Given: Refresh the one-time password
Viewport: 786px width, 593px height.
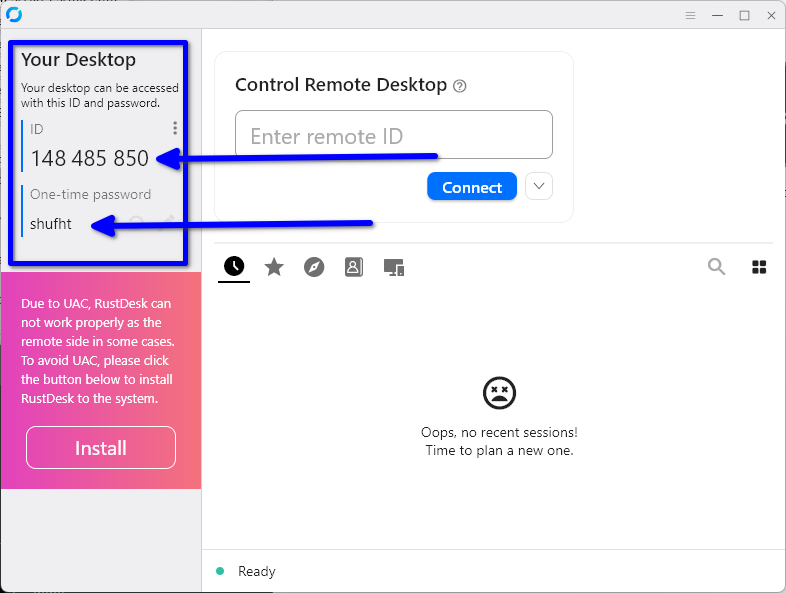Looking at the screenshot, I should pyautogui.click(x=138, y=223).
